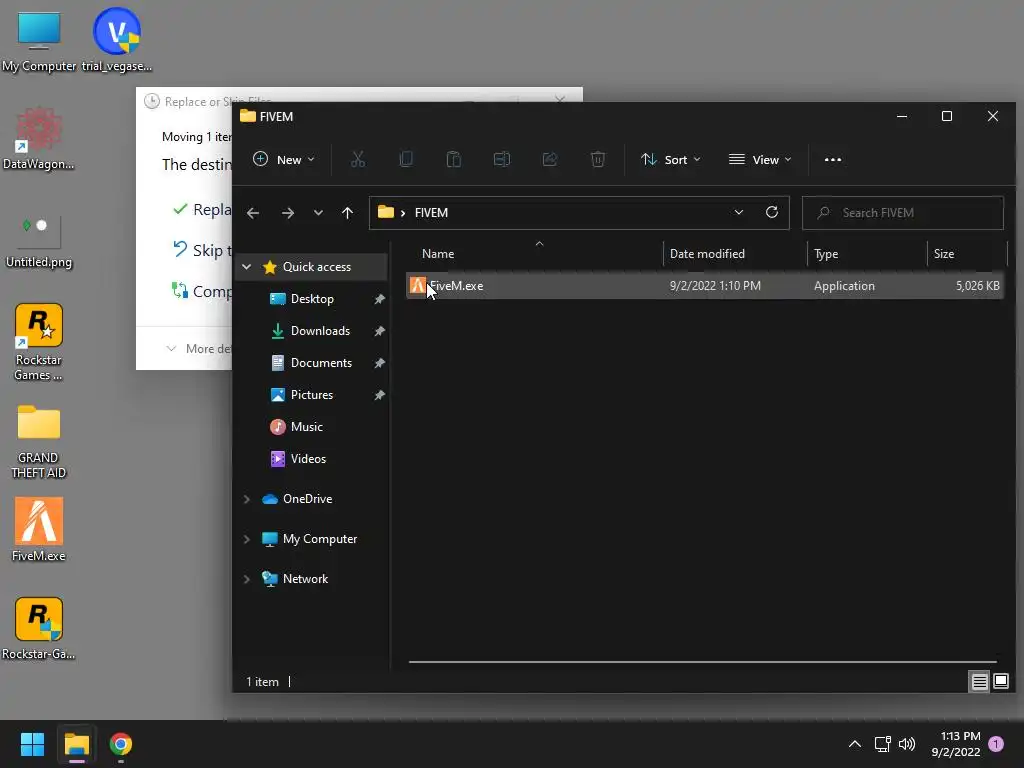Expand address bar history dropdown
Image resolution: width=1024 pixels, height=768 pixels.
tap(739, 212)
